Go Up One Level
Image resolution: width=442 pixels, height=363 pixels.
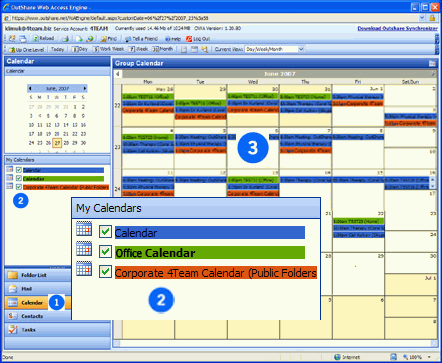click(26, 49)
